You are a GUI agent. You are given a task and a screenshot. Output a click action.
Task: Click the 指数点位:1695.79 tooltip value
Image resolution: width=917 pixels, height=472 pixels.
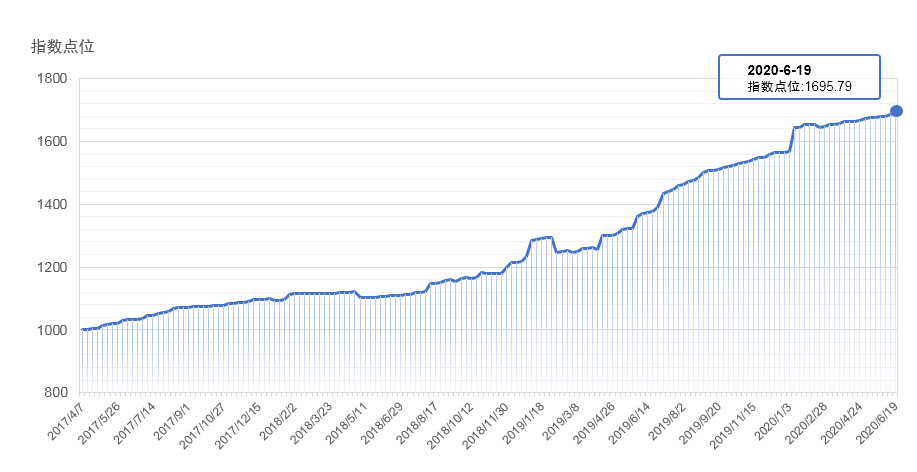coord(799,87)
